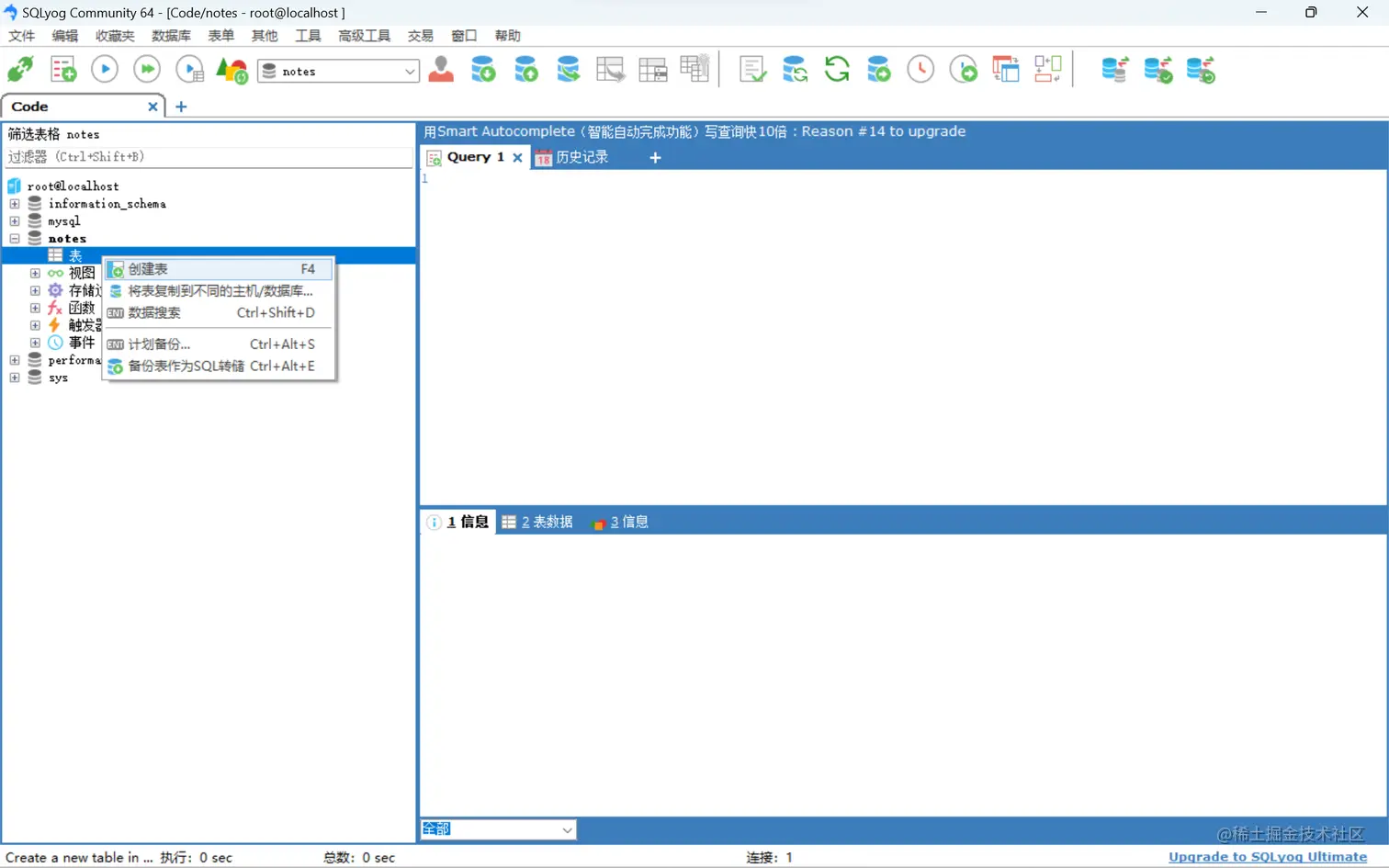Image resolution: width=1389 pixels, height=868 pixels.
Task: Click the table with drawers manage icon
Action: point(652,70)
